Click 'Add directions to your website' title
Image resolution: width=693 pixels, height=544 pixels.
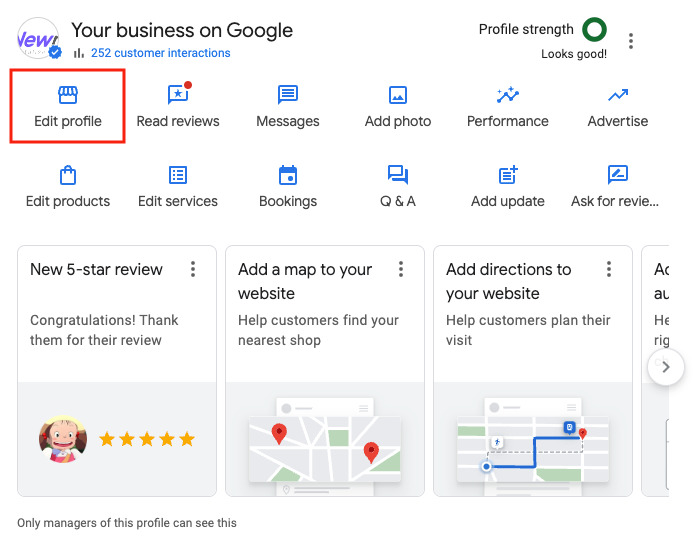[x=509, y=281]
